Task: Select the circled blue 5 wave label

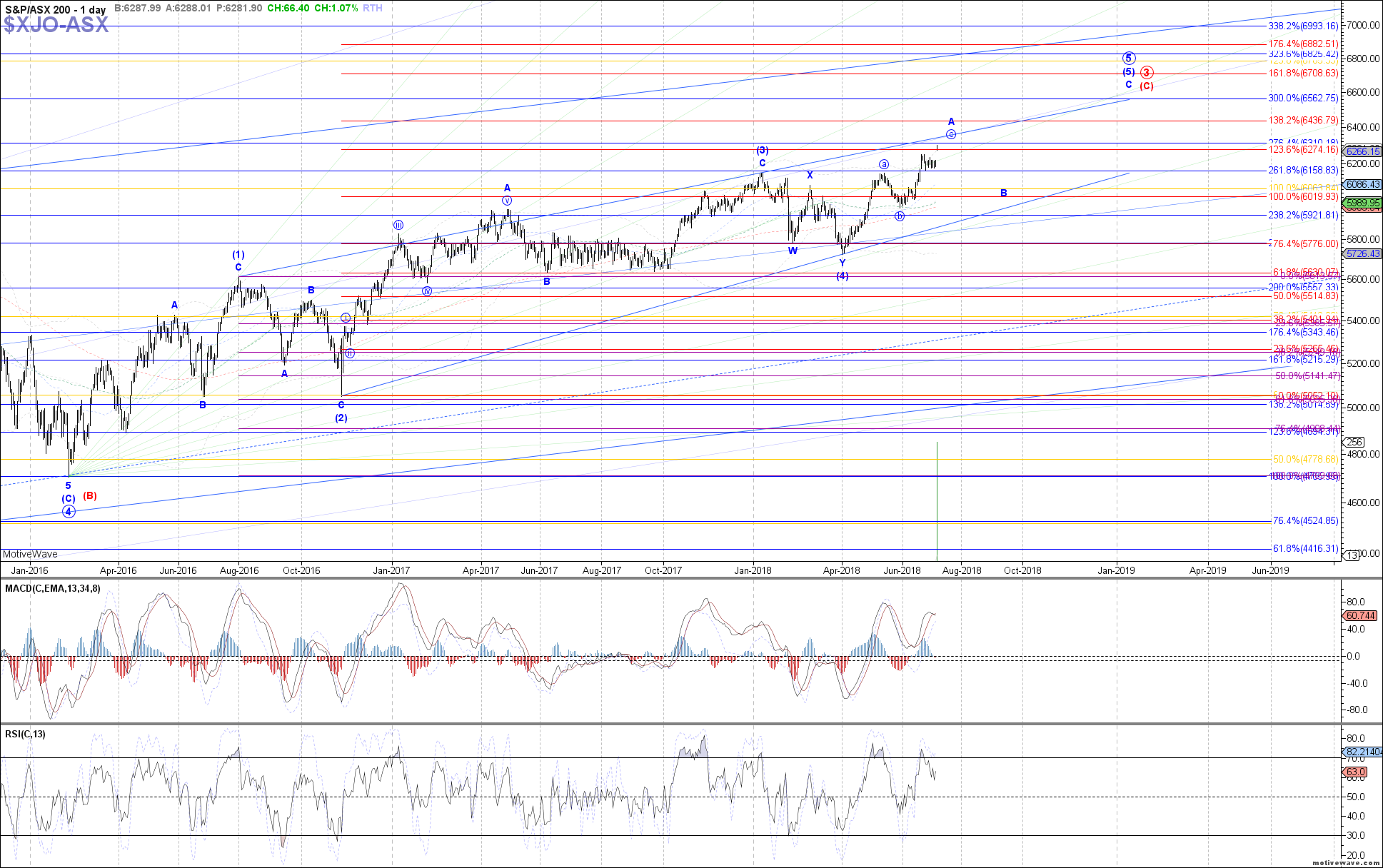Action: pyautogui.click(x=1129, y=59)
